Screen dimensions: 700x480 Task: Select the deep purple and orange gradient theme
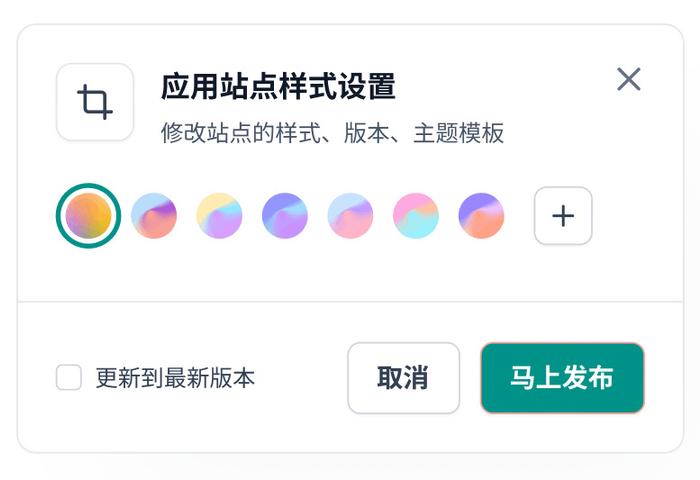[481, 216]
